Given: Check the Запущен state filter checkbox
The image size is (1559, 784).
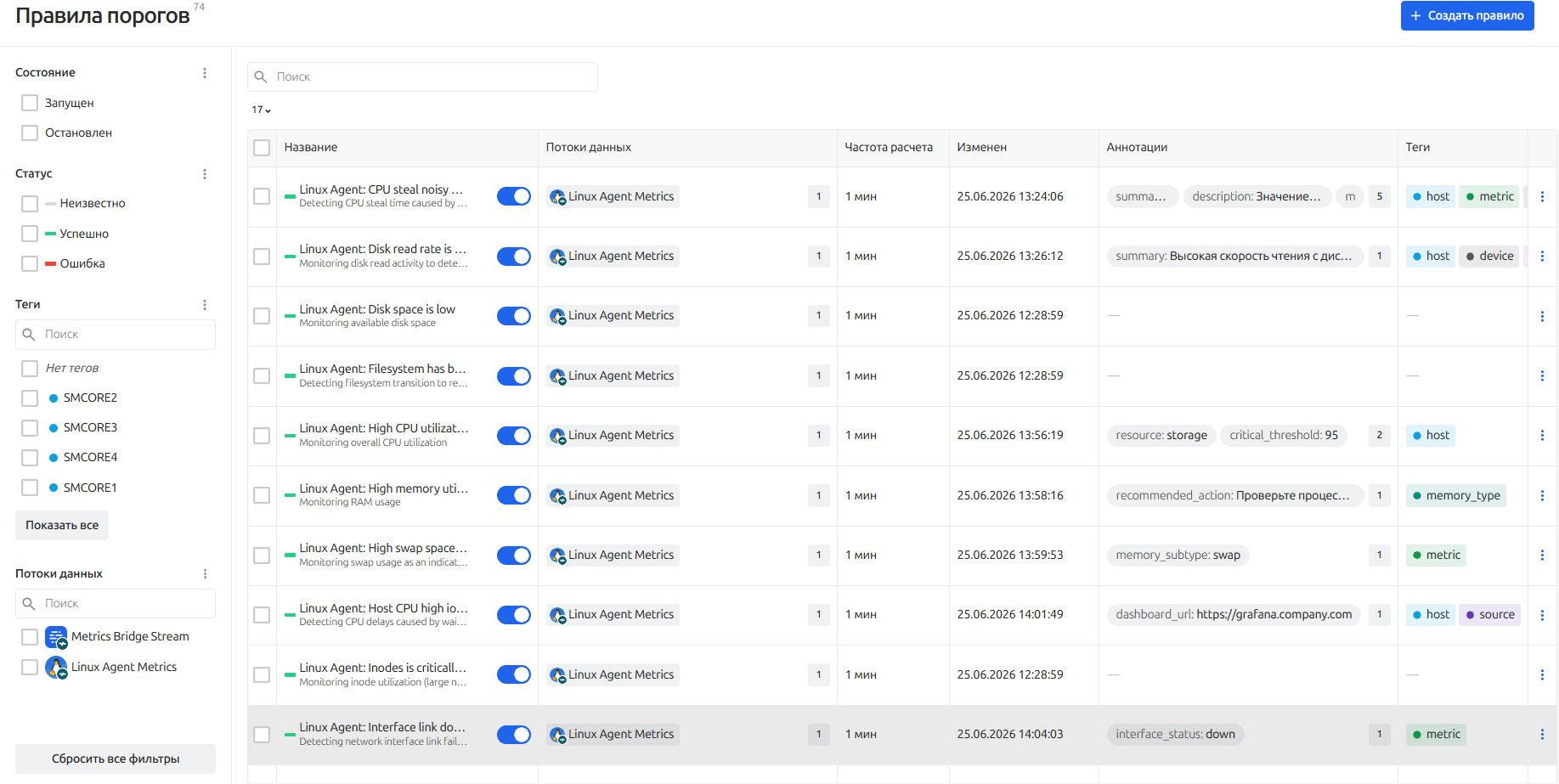Looking at the screenshot, I should click(x=30, y=103).
